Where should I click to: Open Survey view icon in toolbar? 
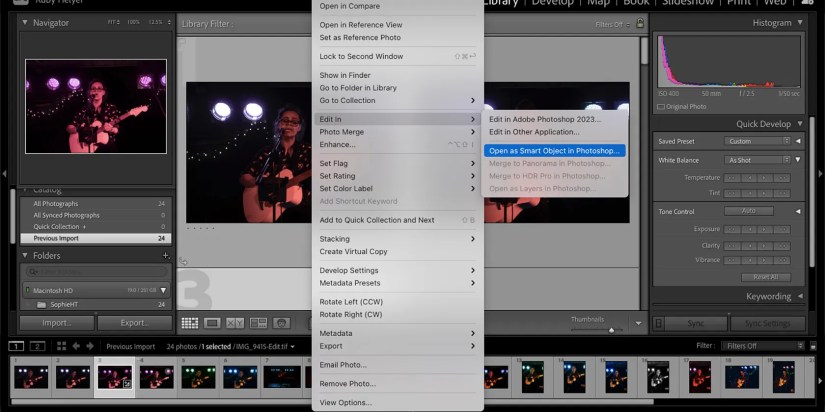(258, 323)
